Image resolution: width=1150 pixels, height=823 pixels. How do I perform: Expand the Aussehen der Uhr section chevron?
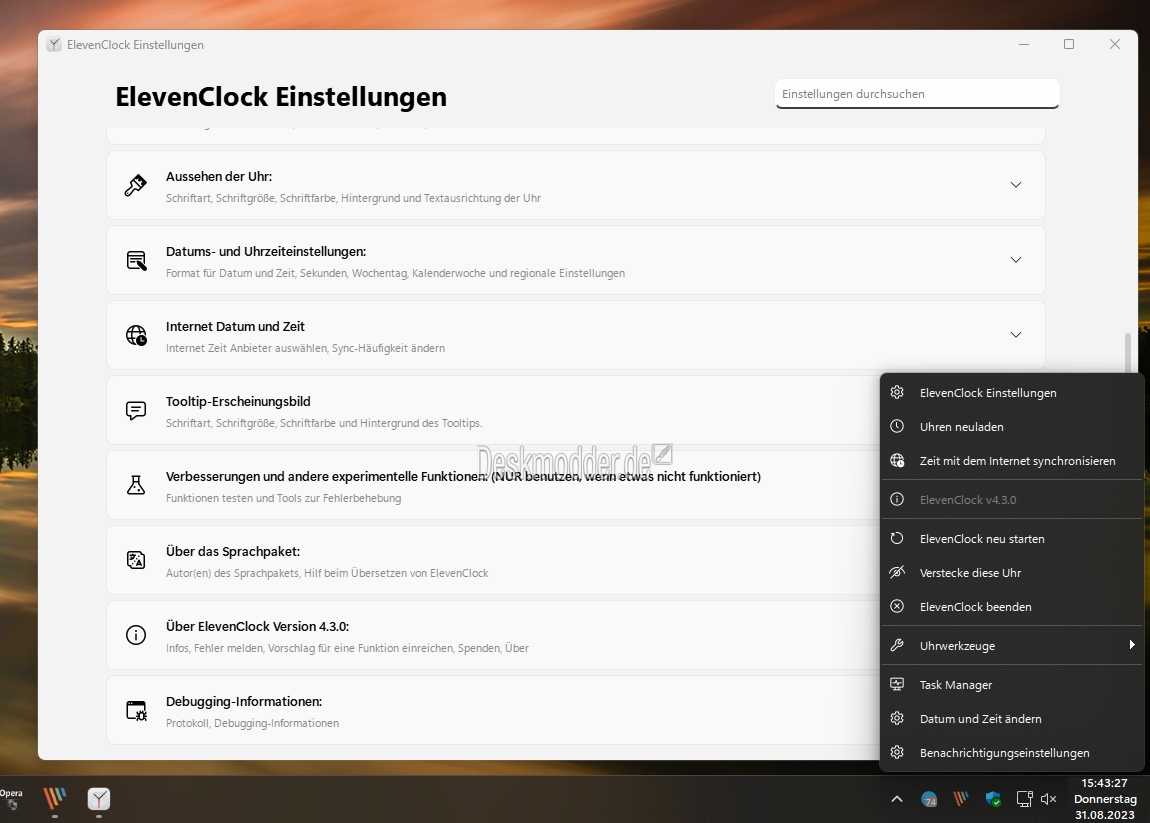coord(1016,185)
